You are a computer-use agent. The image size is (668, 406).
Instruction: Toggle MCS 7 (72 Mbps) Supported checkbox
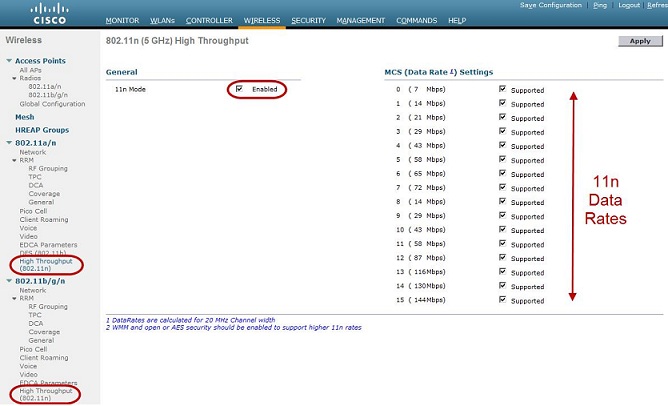(x=502, y=187)
